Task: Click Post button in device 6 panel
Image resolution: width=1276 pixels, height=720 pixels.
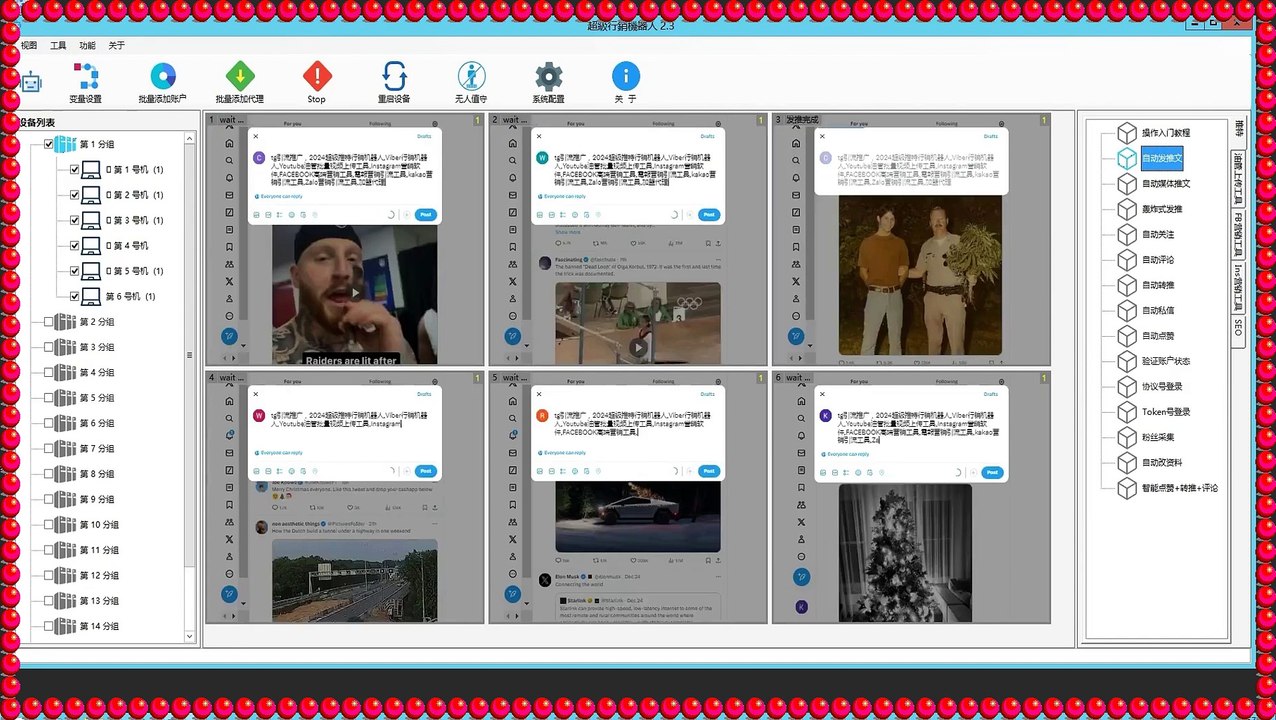Action: (x=992, y=472)
